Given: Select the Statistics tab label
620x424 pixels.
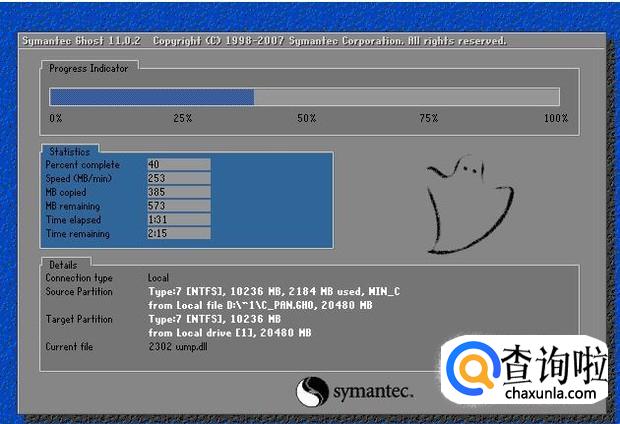Looking at the screenshot, I should [x=70, y=151].
